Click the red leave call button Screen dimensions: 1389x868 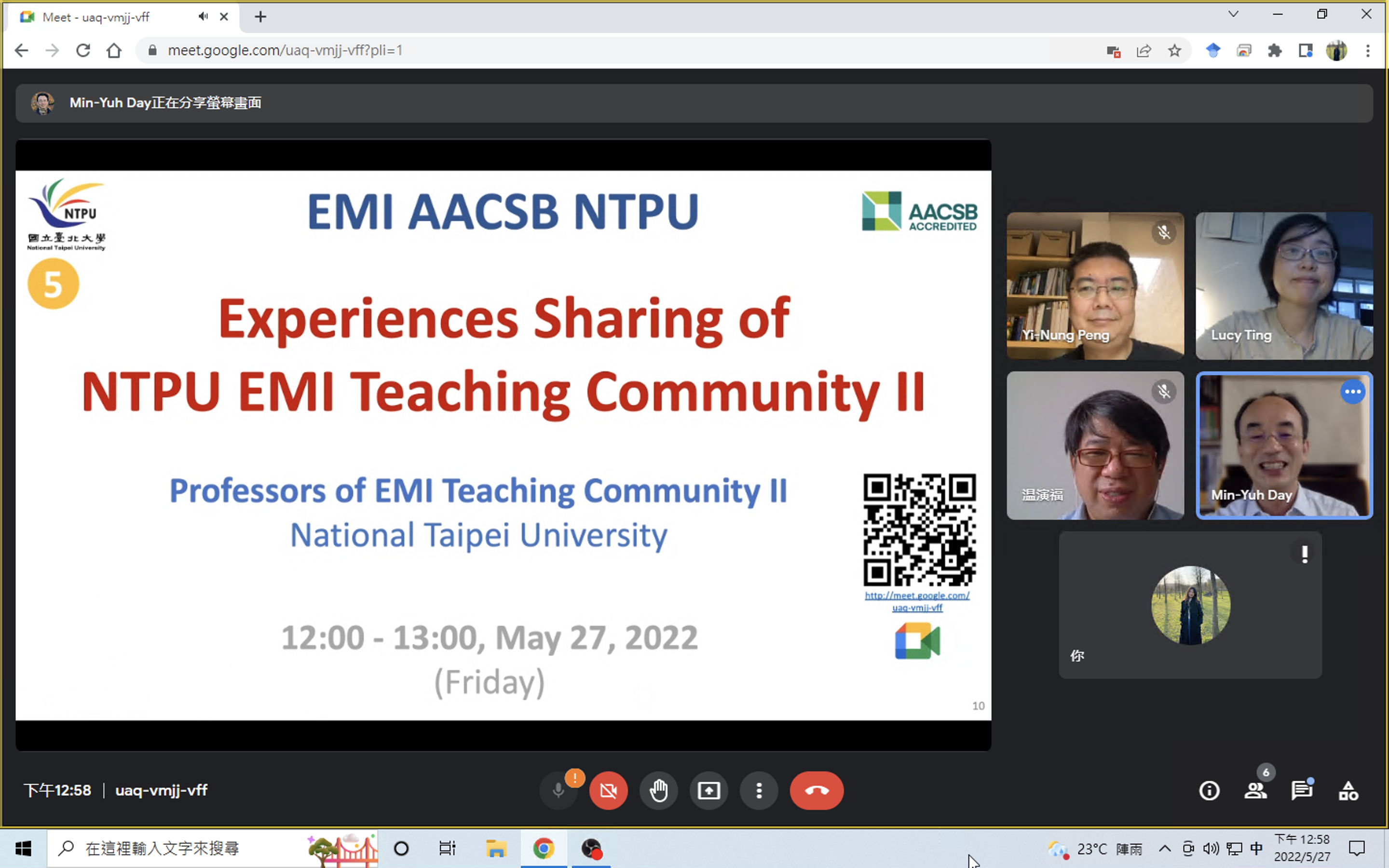[x=816, y=790]
